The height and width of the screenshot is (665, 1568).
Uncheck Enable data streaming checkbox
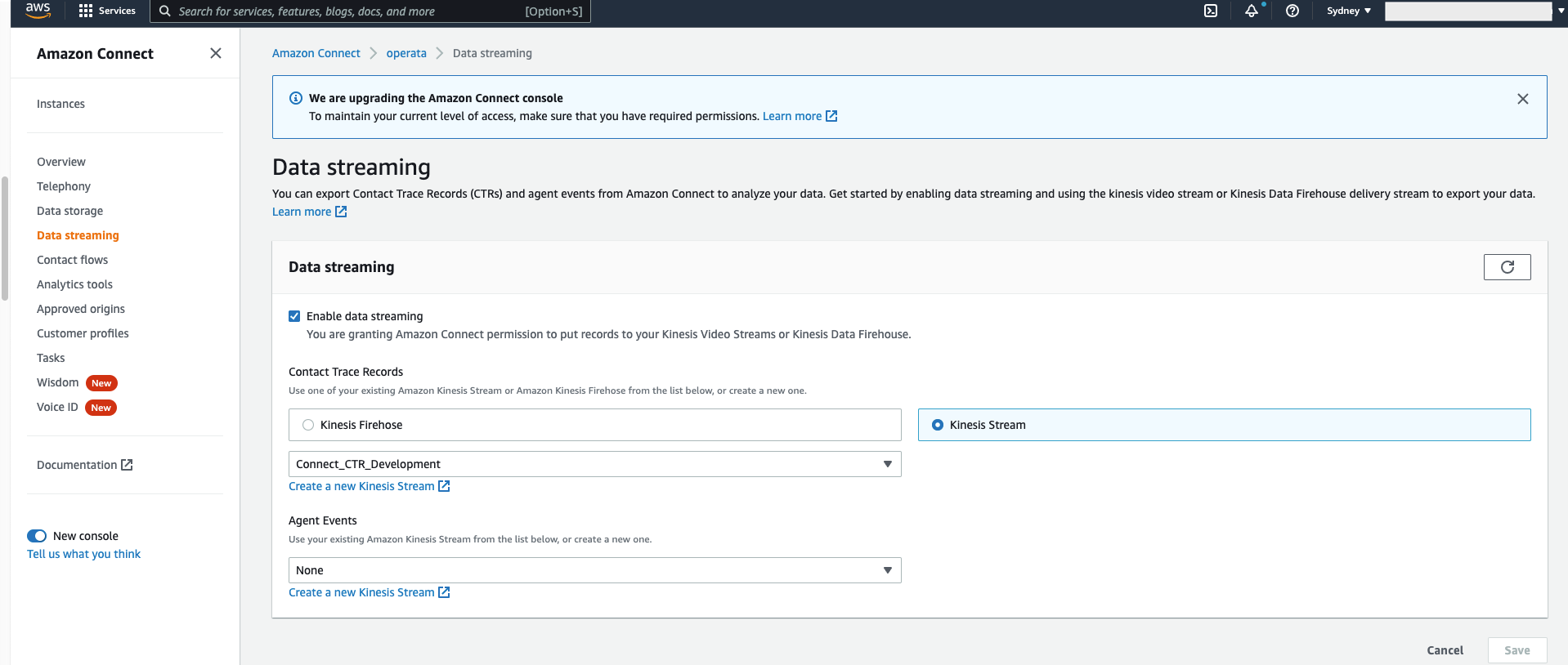tap(294, 316)
